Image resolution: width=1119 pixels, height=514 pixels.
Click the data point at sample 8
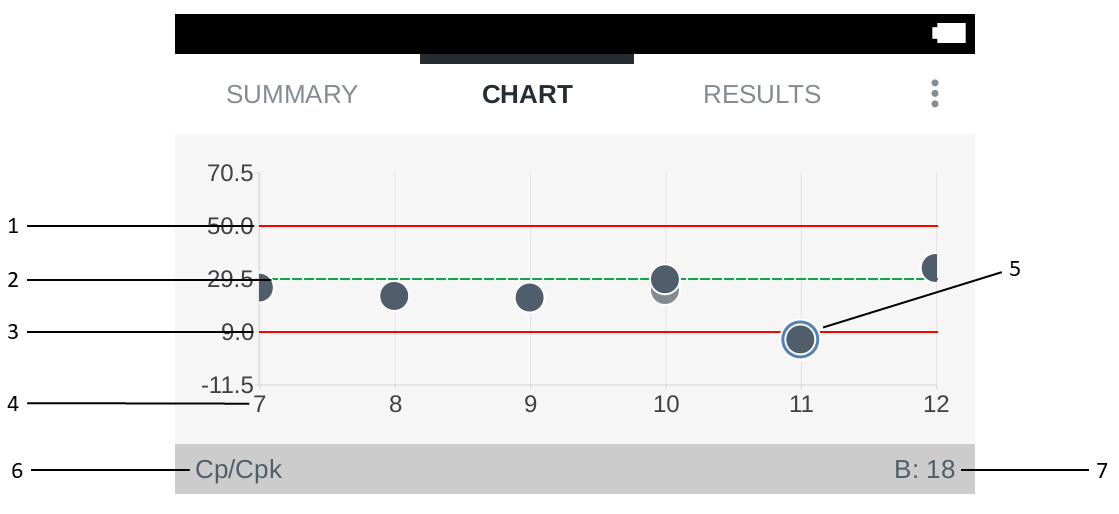(395, 296)
